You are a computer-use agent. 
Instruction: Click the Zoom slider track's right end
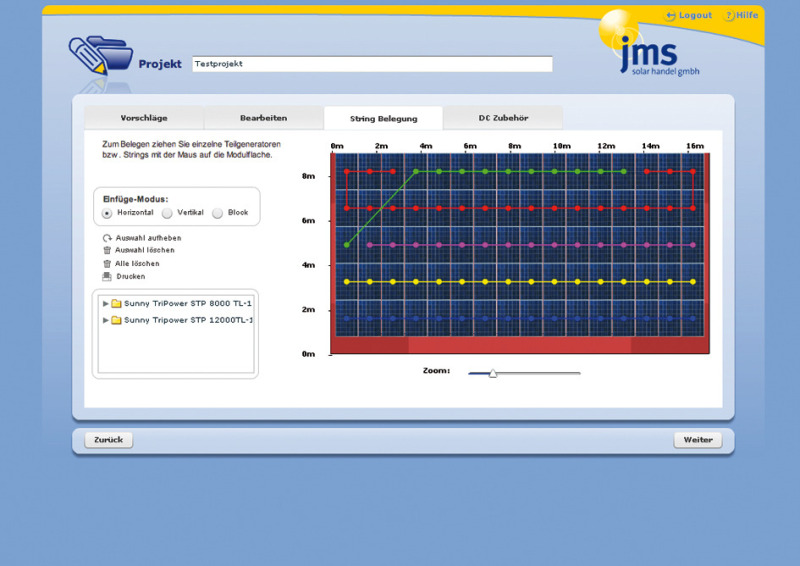(579, 373)
